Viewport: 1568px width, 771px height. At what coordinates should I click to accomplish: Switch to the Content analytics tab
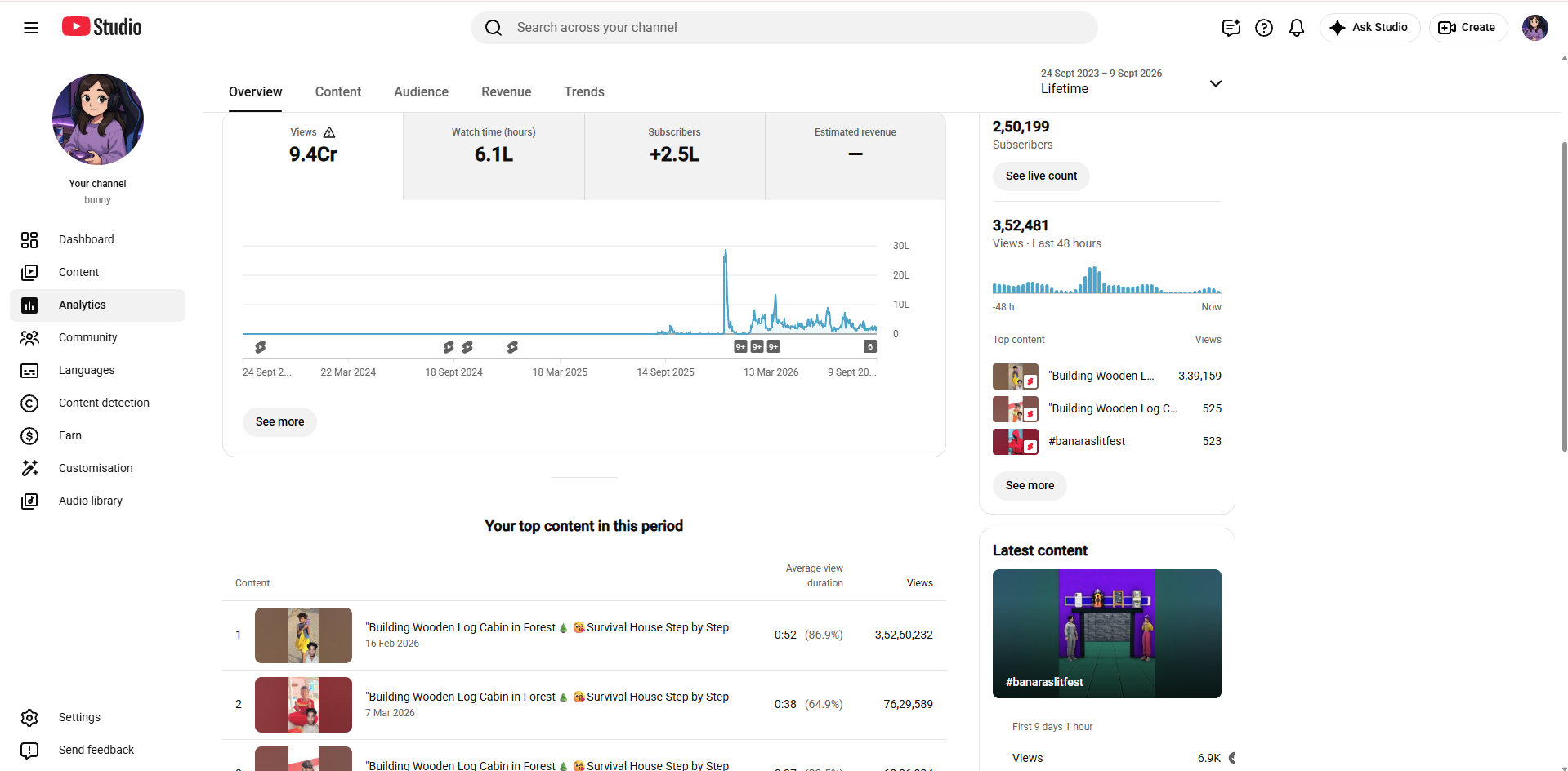338,92
